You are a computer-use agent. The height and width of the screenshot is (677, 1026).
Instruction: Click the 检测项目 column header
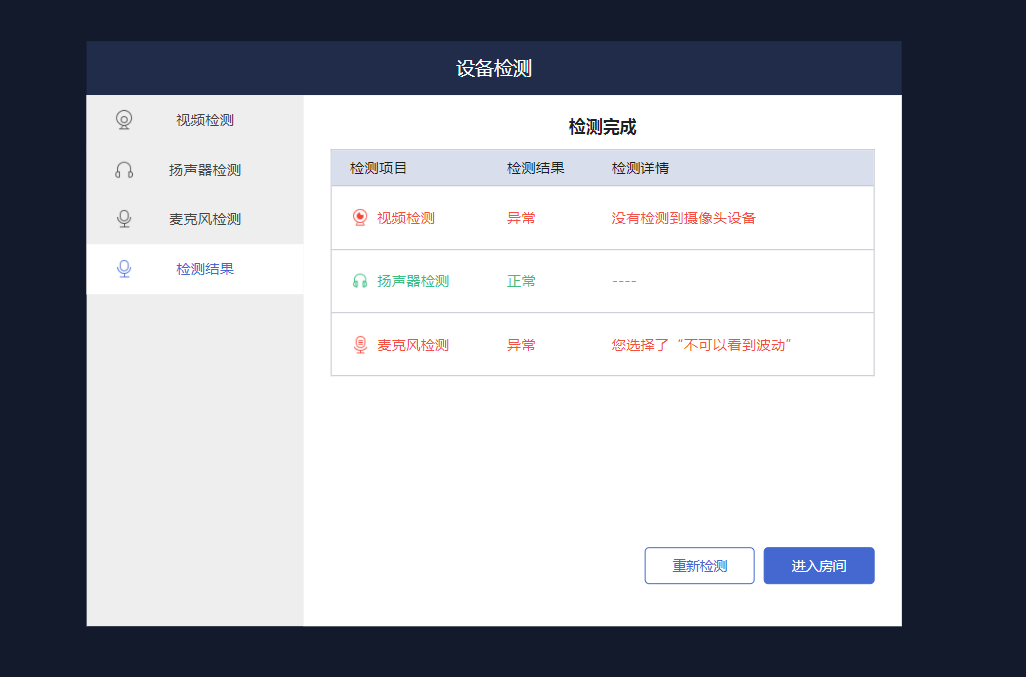tap(378, 168)
